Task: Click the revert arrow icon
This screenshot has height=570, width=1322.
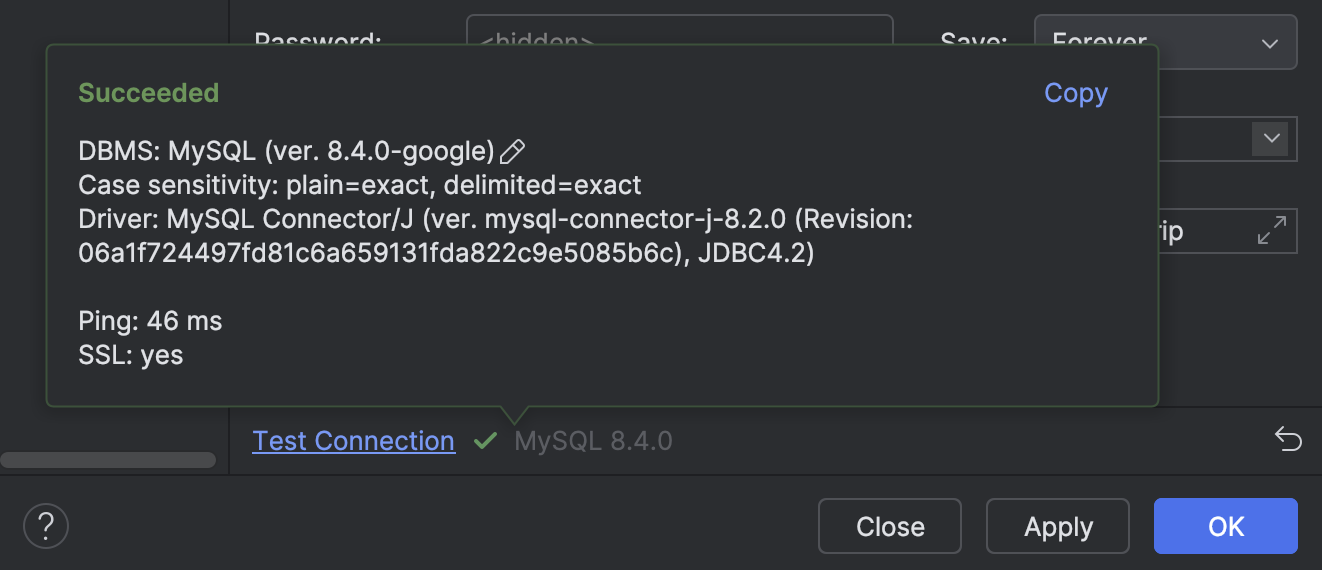Action: pos(1288,440)
